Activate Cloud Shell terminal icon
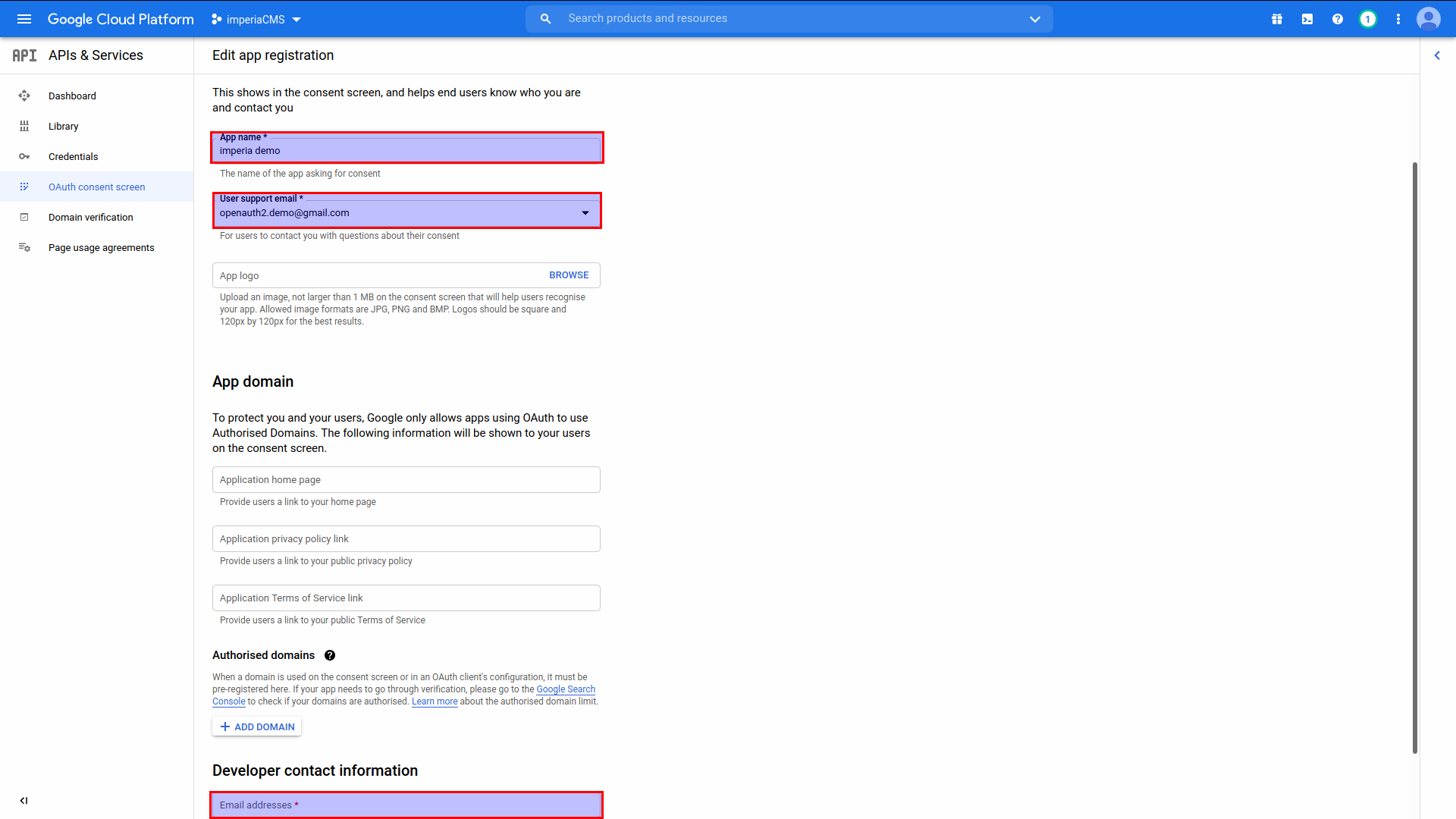Viewport: 1456px width, 819px height. coord(1307,19)
